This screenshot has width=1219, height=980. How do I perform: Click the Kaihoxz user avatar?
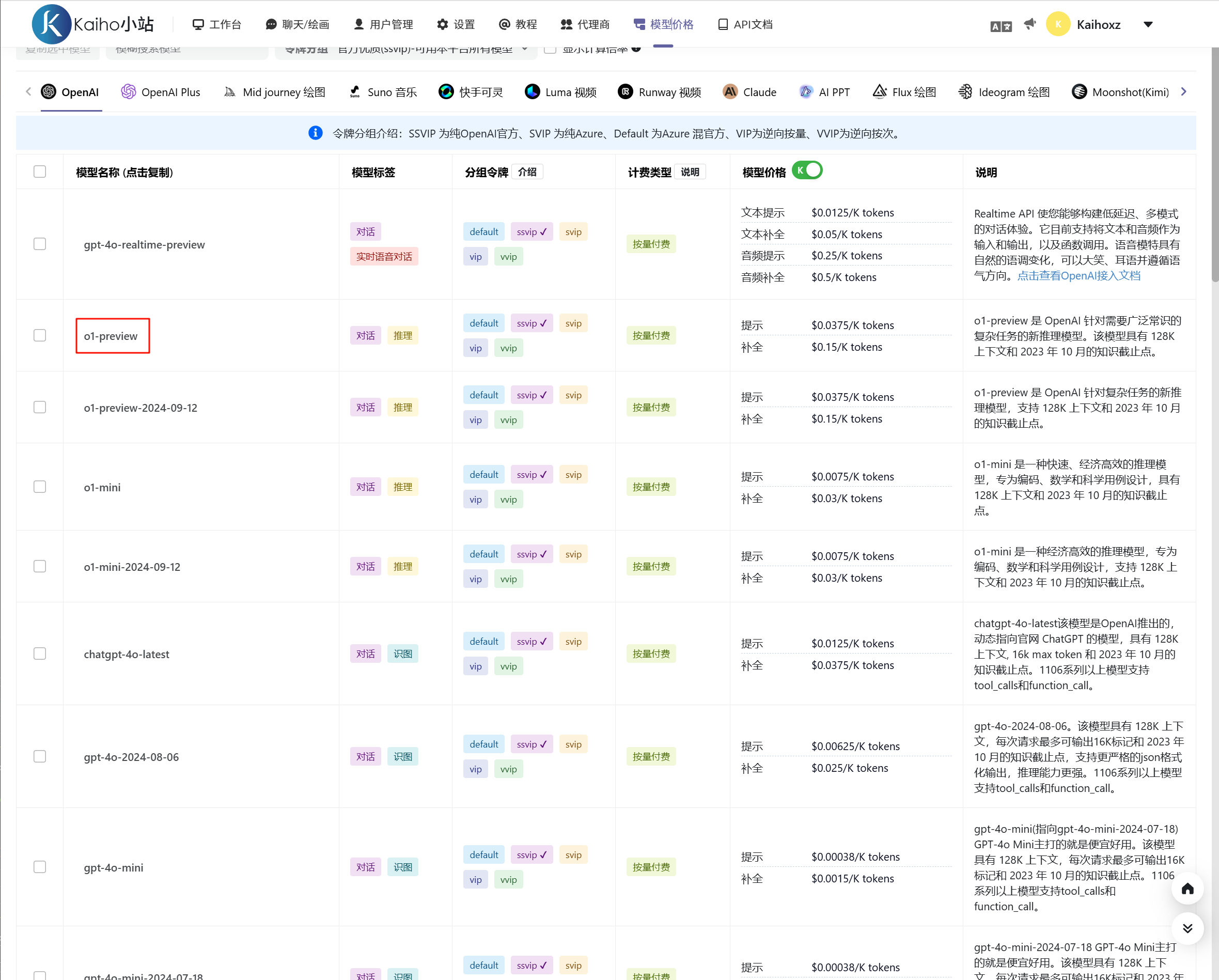1058,24
